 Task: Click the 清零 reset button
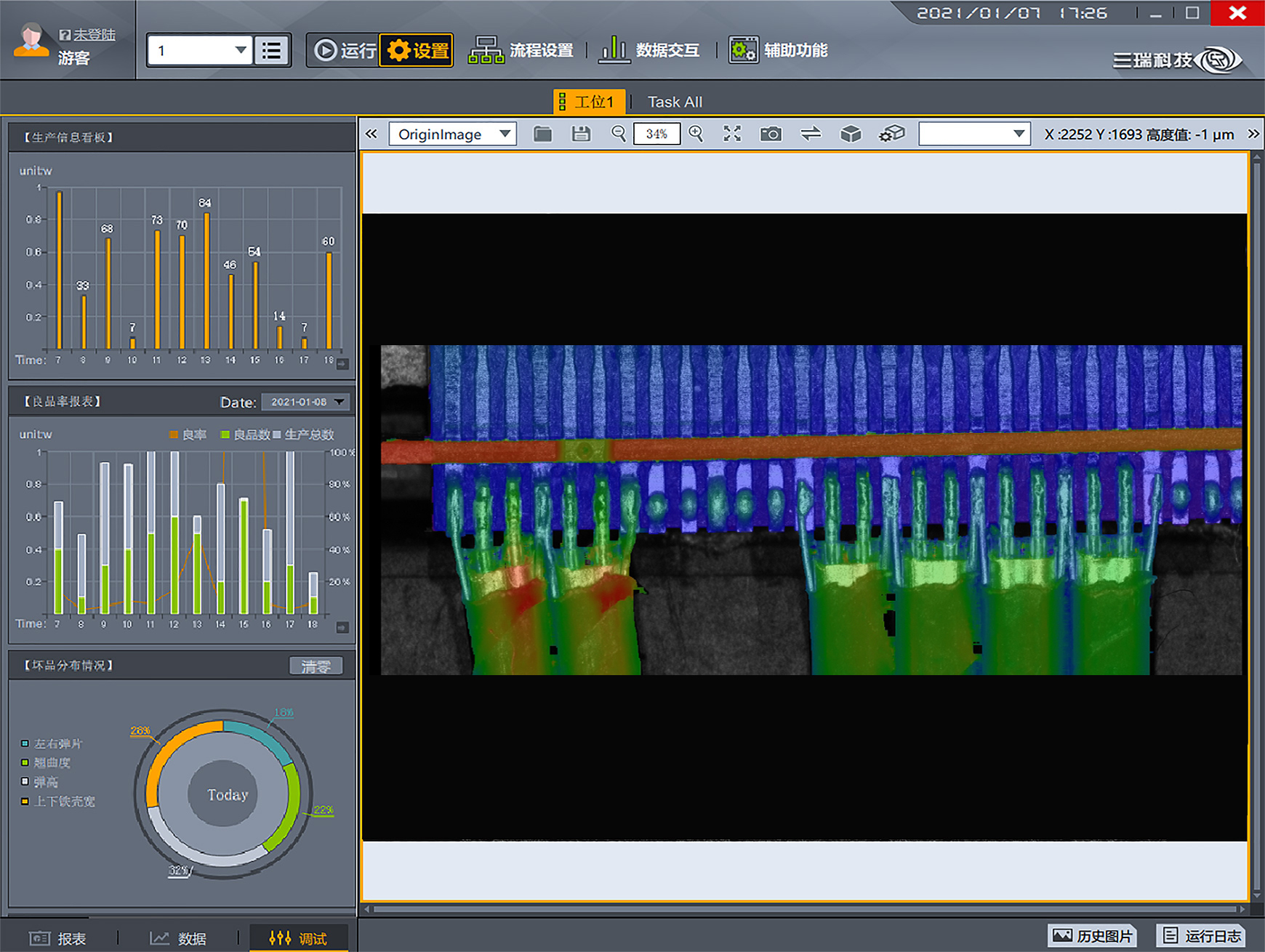tap(316, 666)
